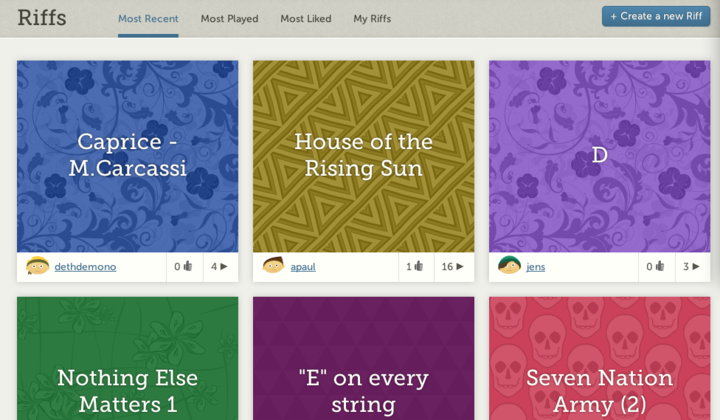Select the Most Recent tab
The width and height of the screenshot is (720, 420).
coord(148,19)
